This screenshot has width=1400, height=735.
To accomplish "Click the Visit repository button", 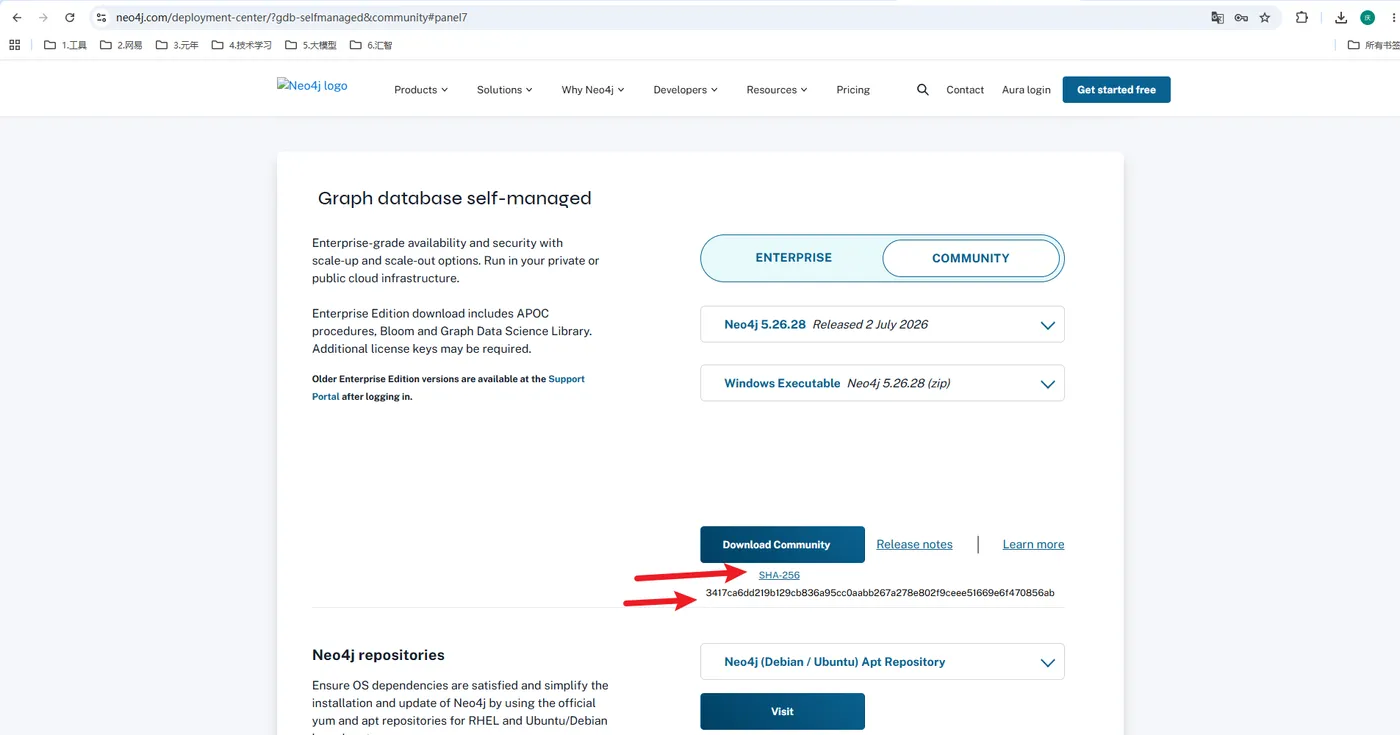I will [782, 712].
